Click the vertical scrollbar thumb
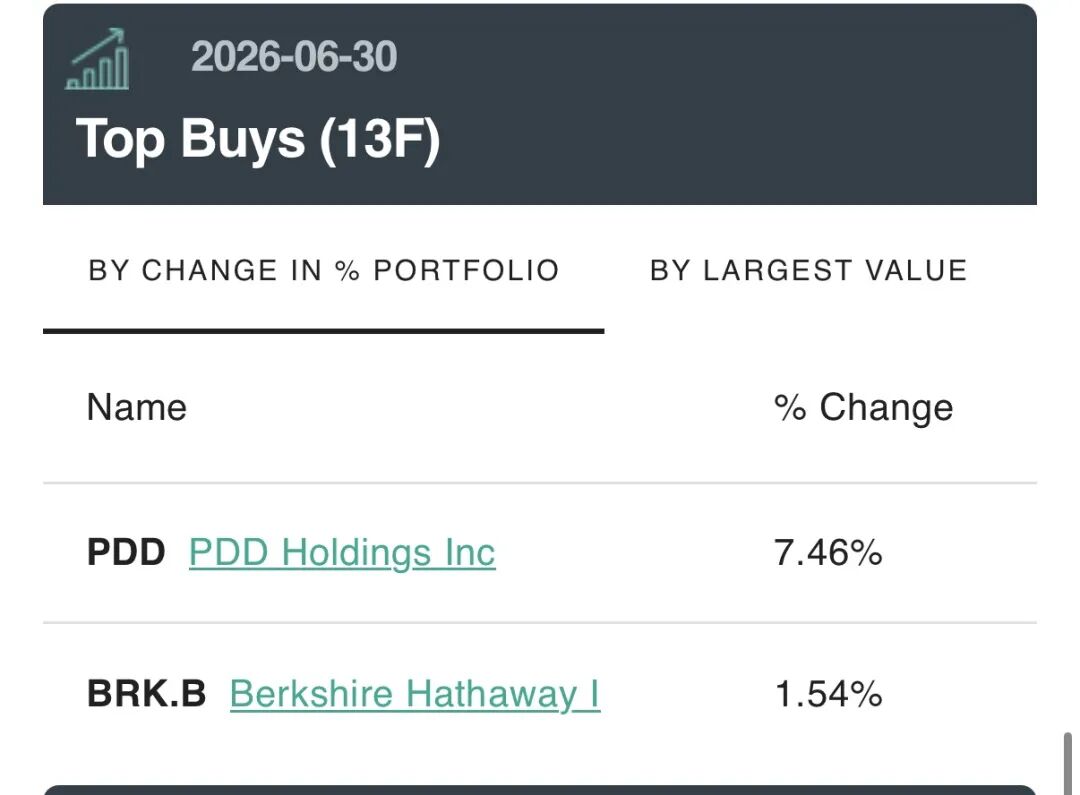 click(x=1068, y=763)
